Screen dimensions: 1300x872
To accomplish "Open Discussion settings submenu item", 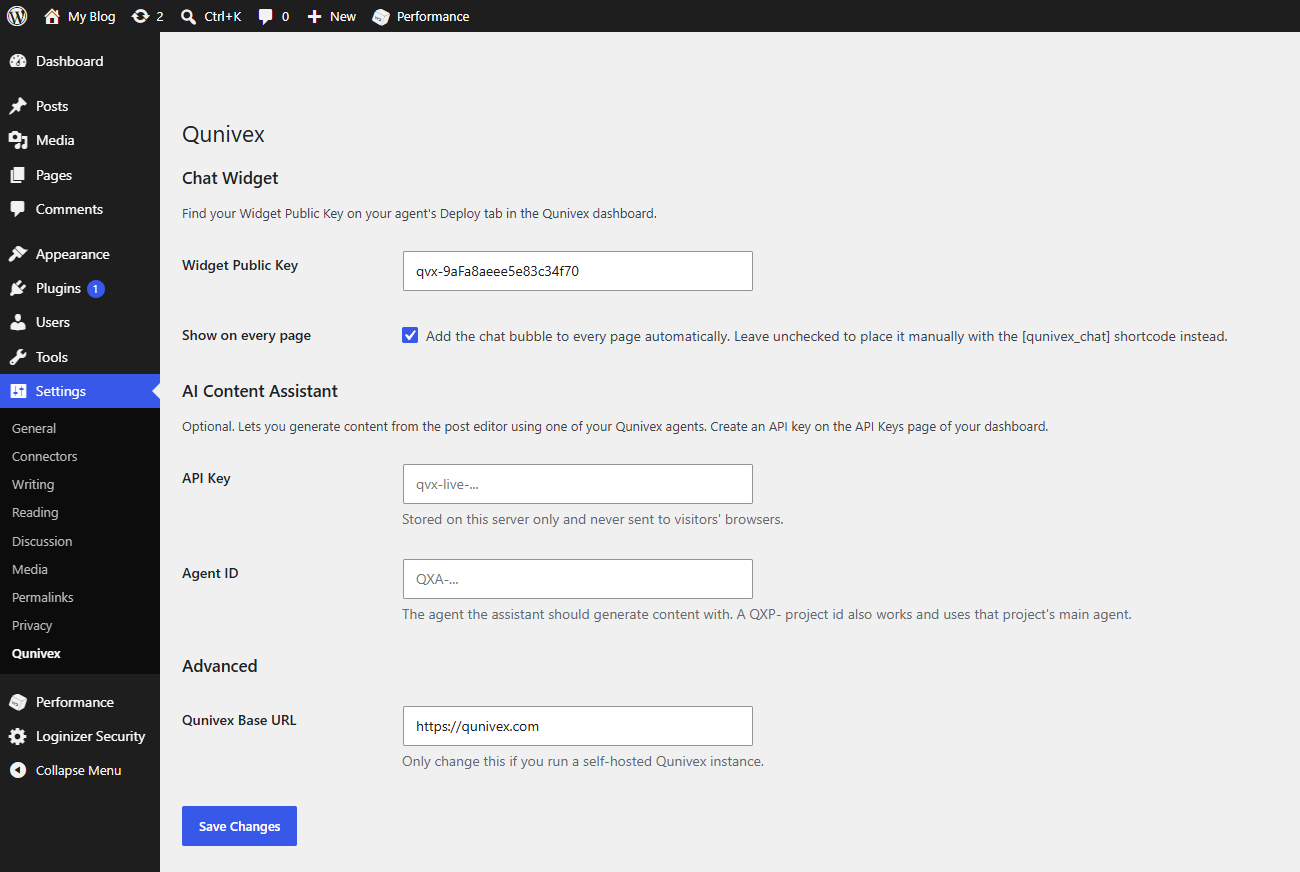I will [42, 541].
